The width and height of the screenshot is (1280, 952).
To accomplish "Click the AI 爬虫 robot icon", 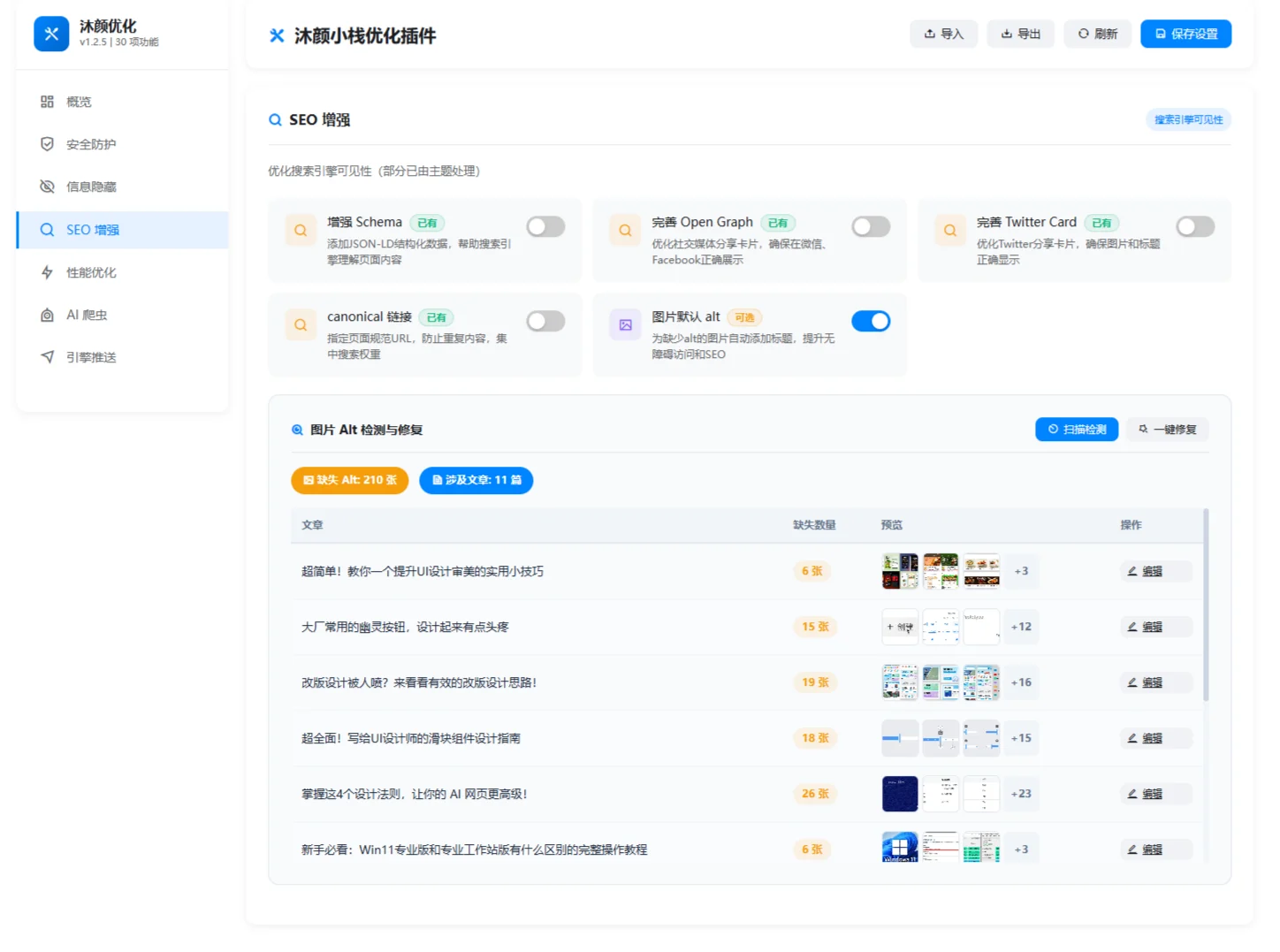I will pyautogui.click(x=48, y=315).
